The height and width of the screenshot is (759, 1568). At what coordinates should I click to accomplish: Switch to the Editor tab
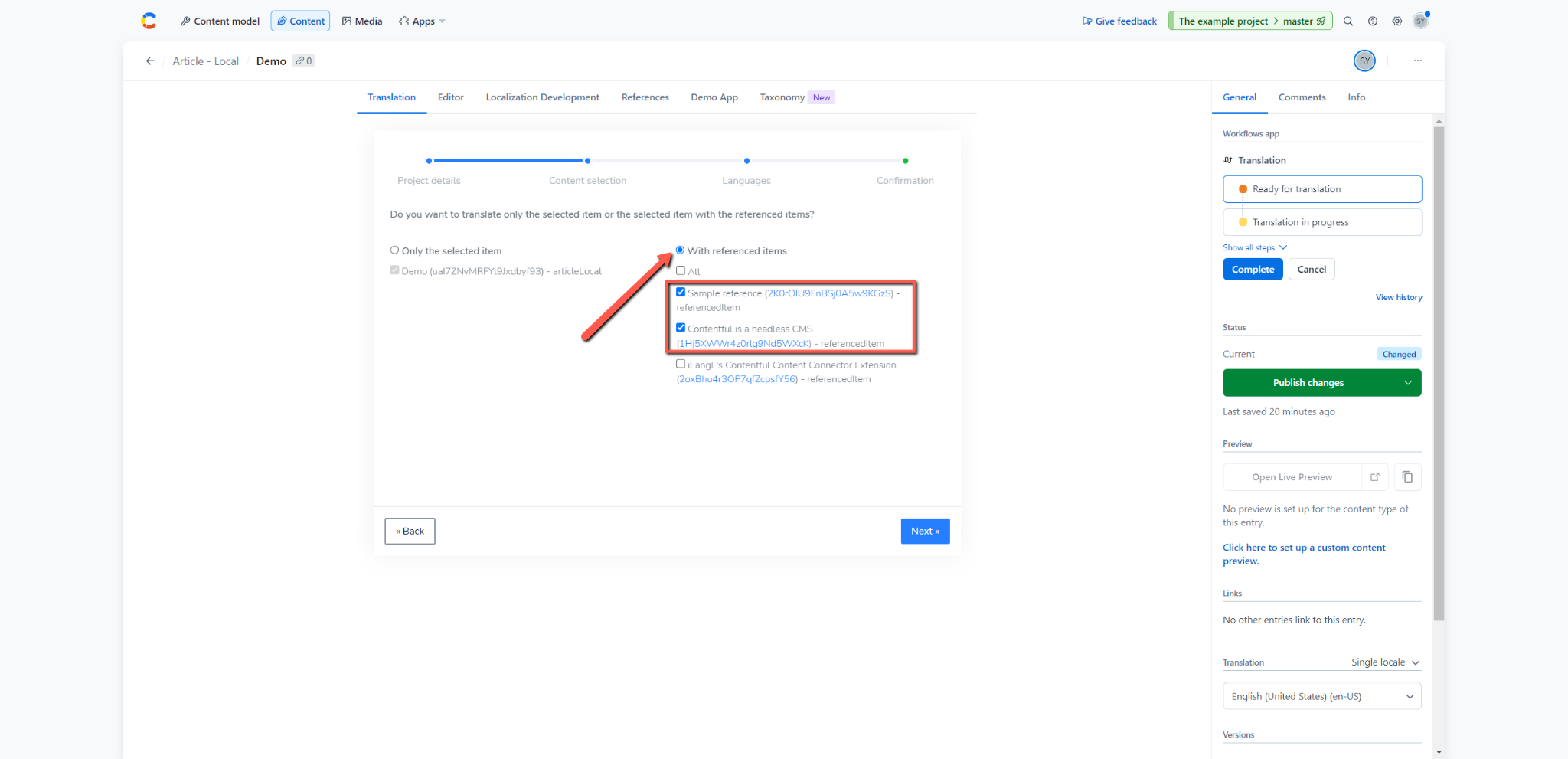[x=451, y=97]
